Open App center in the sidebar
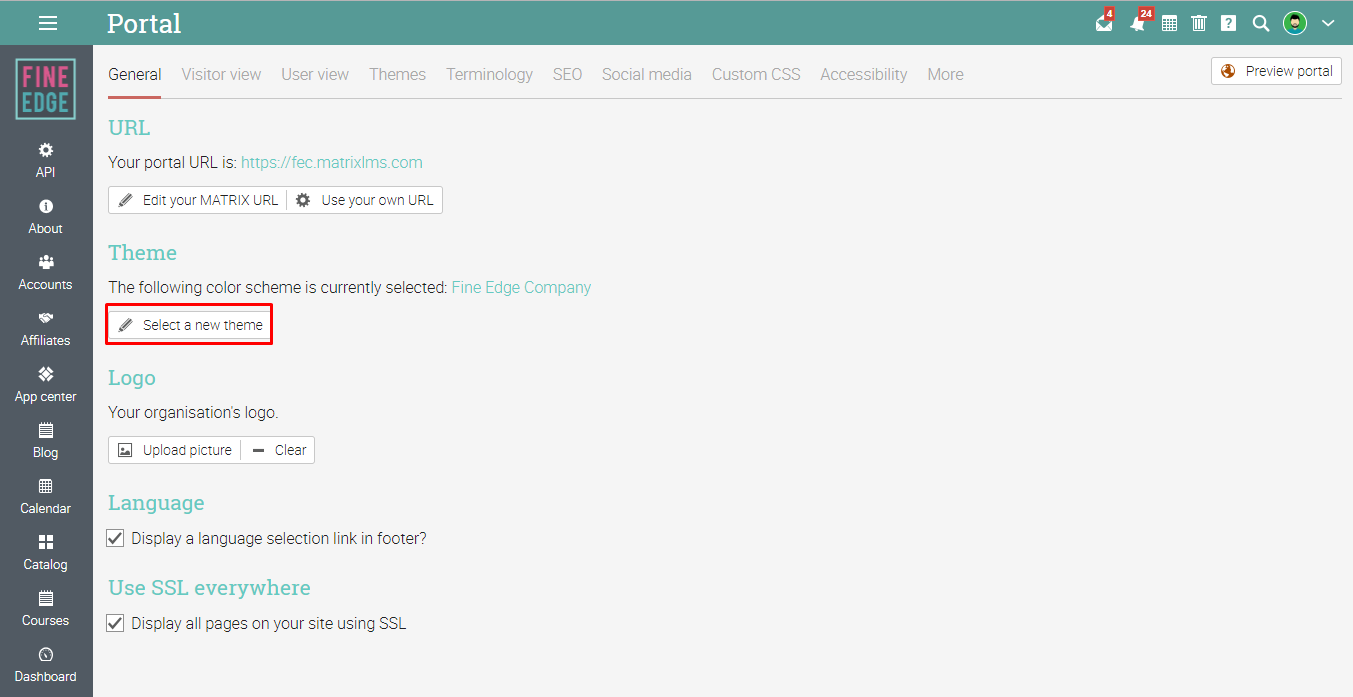Screen dimensions: 1353x697 (x=46, y=384)
